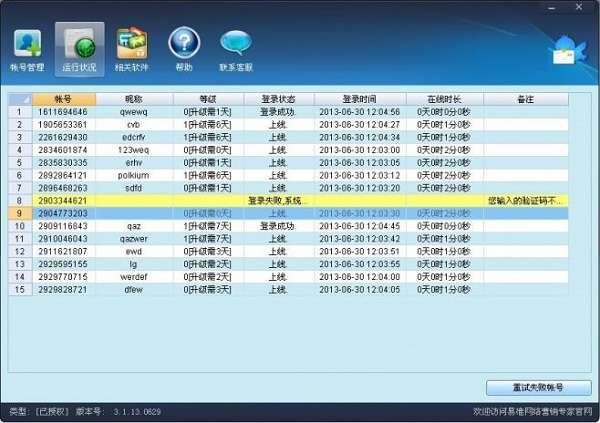600x423 pixels.
Task: Click the 登录状态 column header
Action: [279, 99]
